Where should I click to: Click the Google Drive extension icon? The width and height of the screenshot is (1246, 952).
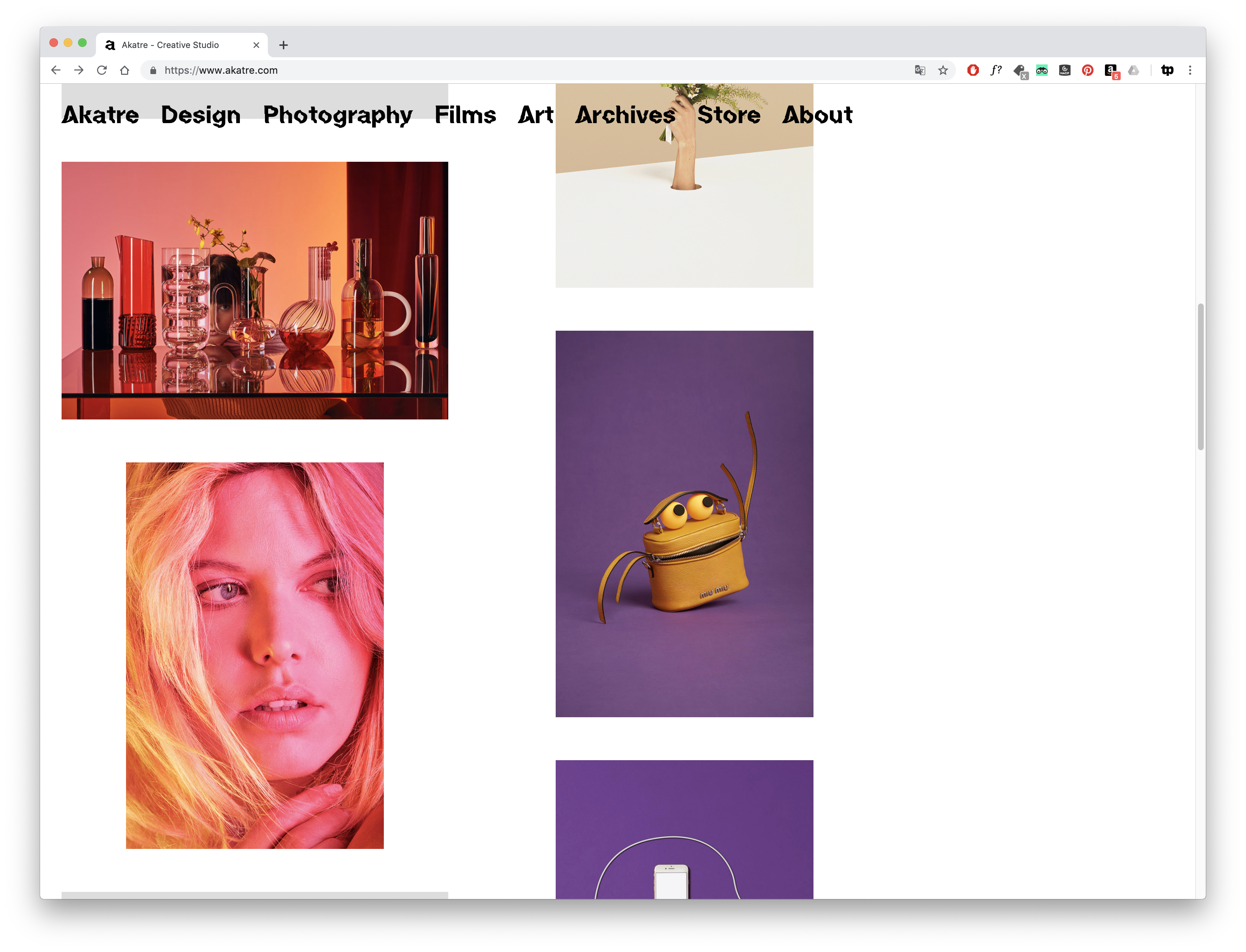point(1133,70)
